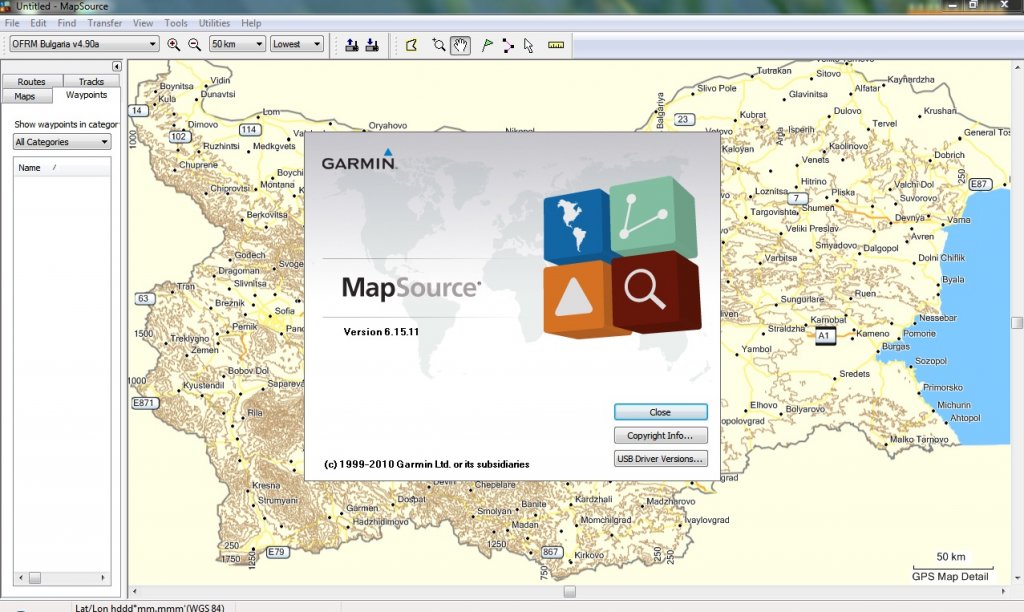Switch to the Routes tab
This screenshot has height=612, width=1024.
tap(32, 82)
